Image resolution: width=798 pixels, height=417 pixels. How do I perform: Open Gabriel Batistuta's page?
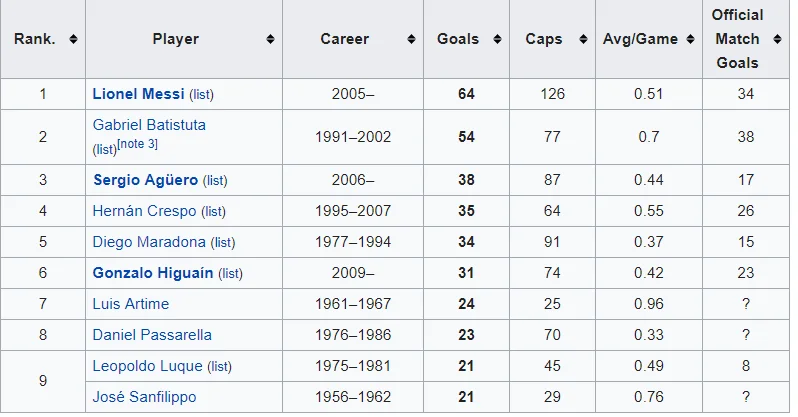(x=149, y=125)
